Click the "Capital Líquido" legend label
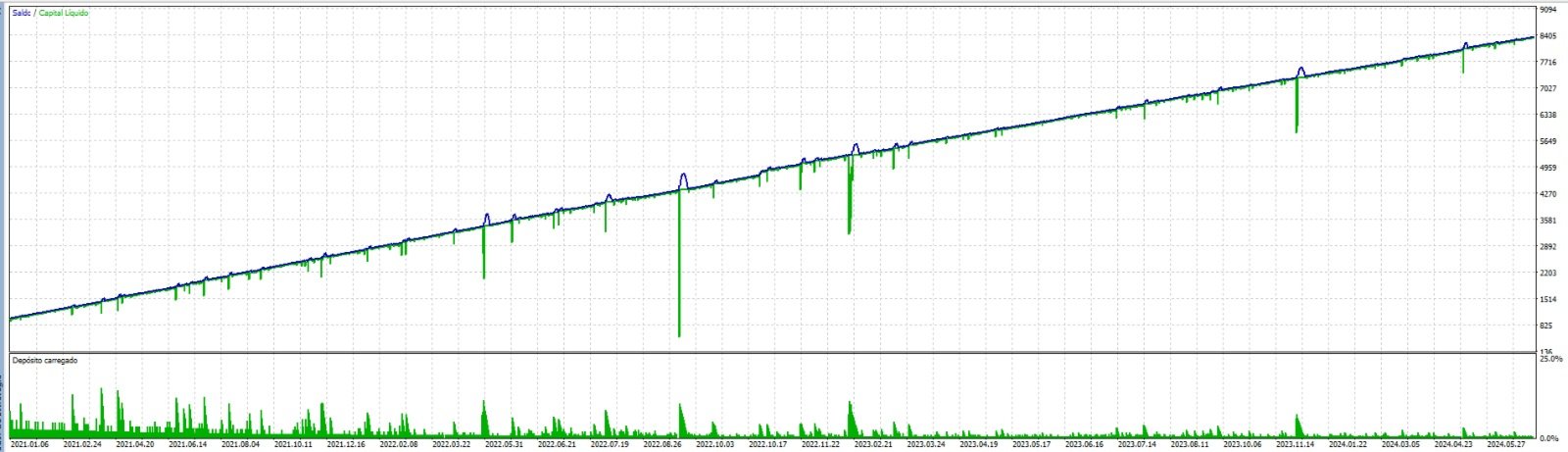Screen dimensions: 1568x452 [64, 13]
